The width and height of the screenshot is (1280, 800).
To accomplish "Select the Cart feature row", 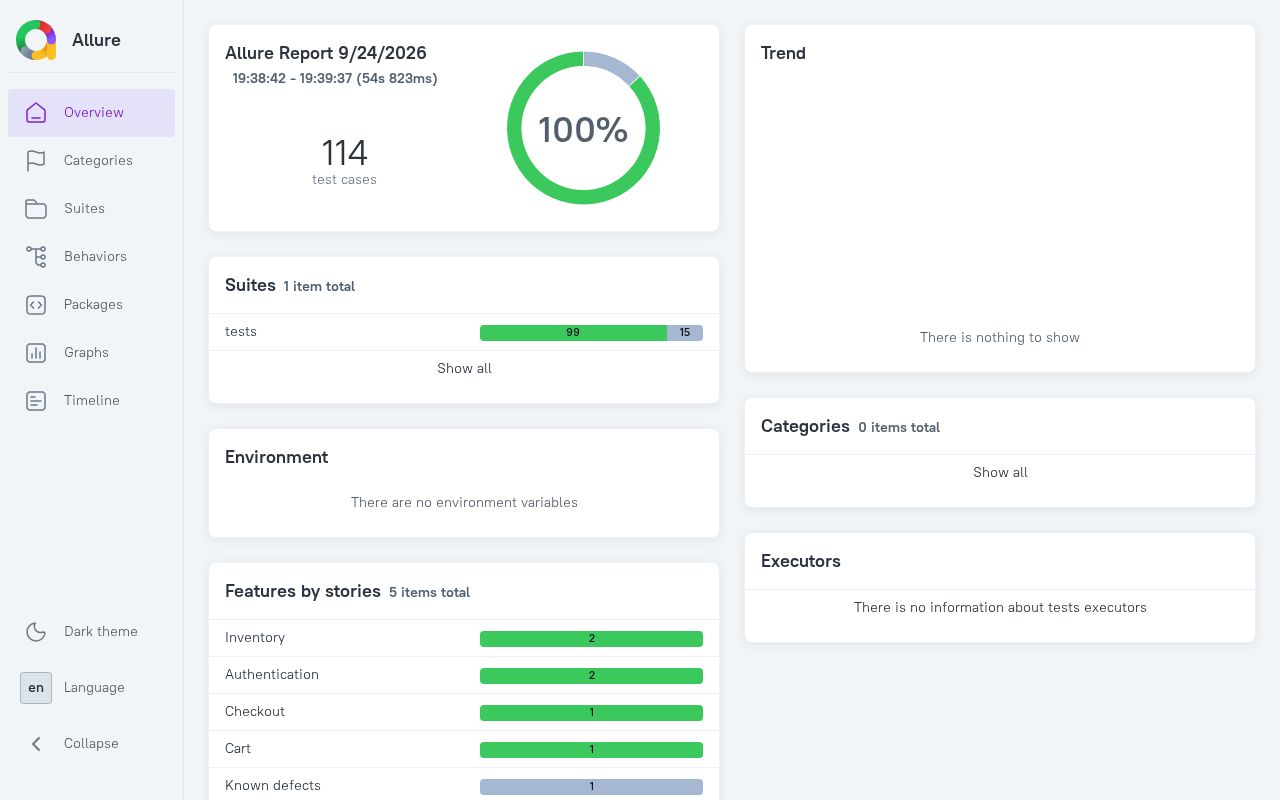I will click(x=464, y=749).
